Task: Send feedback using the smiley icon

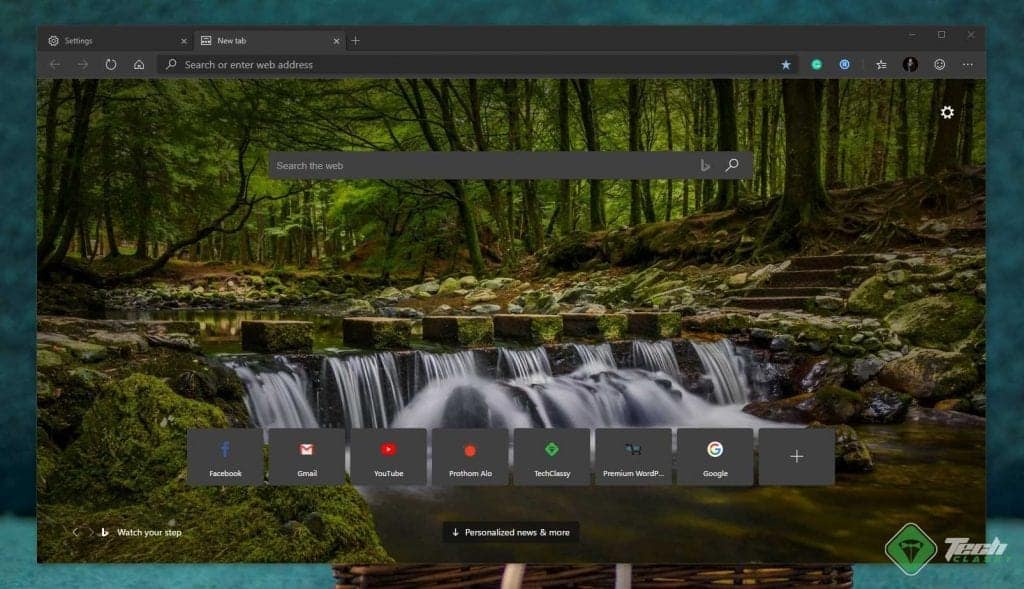Action: [939, 64]
